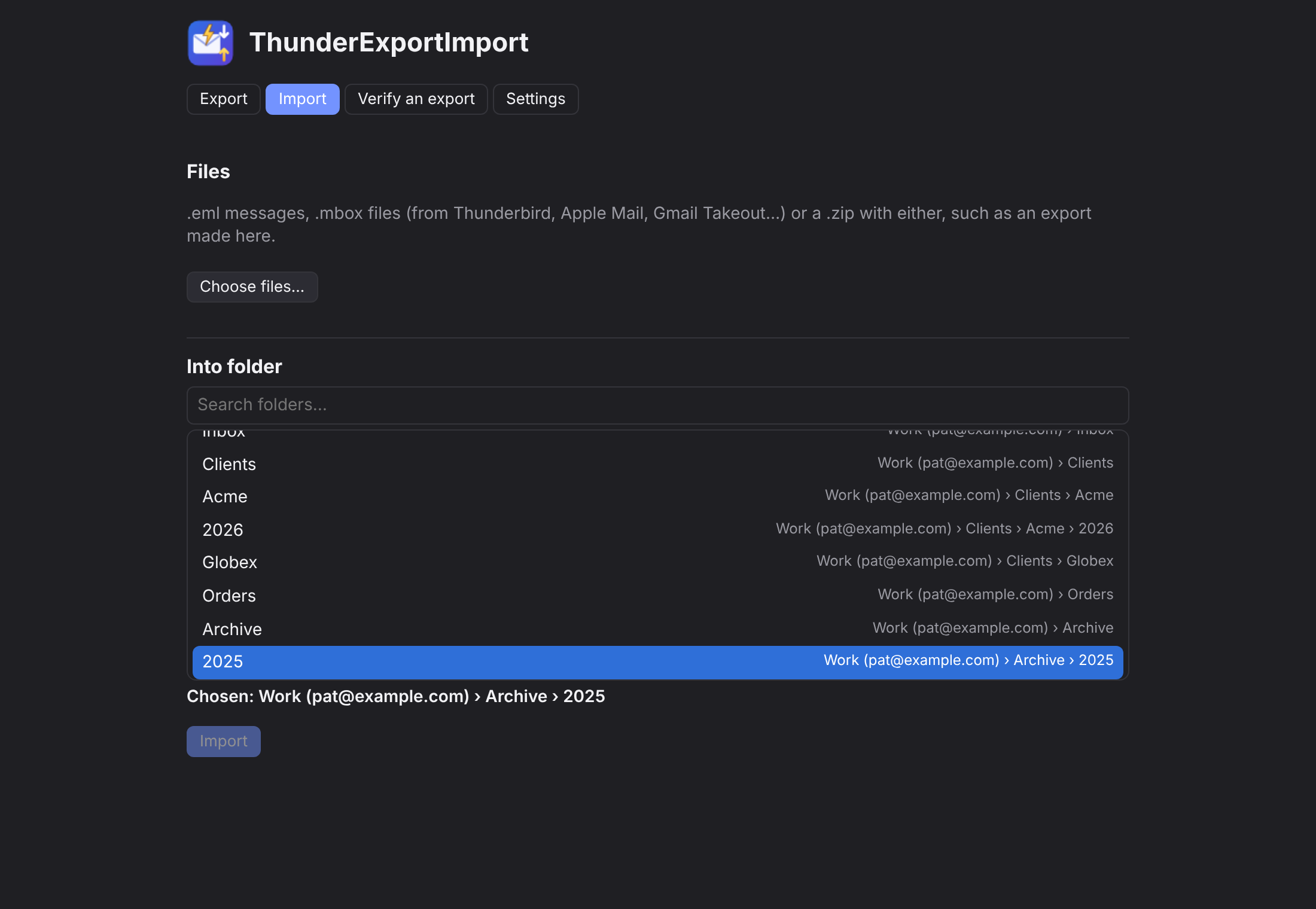The width and height of the screenshot is (1316, 909).
Task: Choose the 2026 folder under Acme
Action: pos(658,530)
